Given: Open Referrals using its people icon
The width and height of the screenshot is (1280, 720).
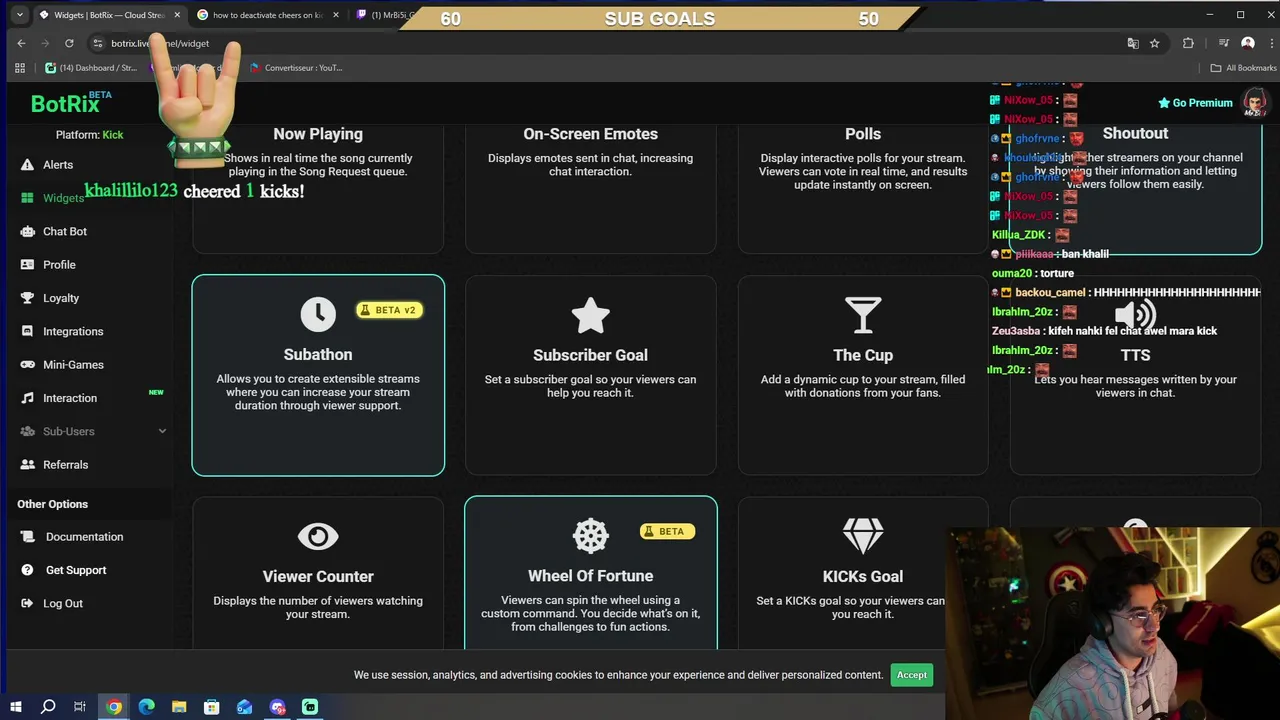Looking at the screenshot, I should (27, 465).
